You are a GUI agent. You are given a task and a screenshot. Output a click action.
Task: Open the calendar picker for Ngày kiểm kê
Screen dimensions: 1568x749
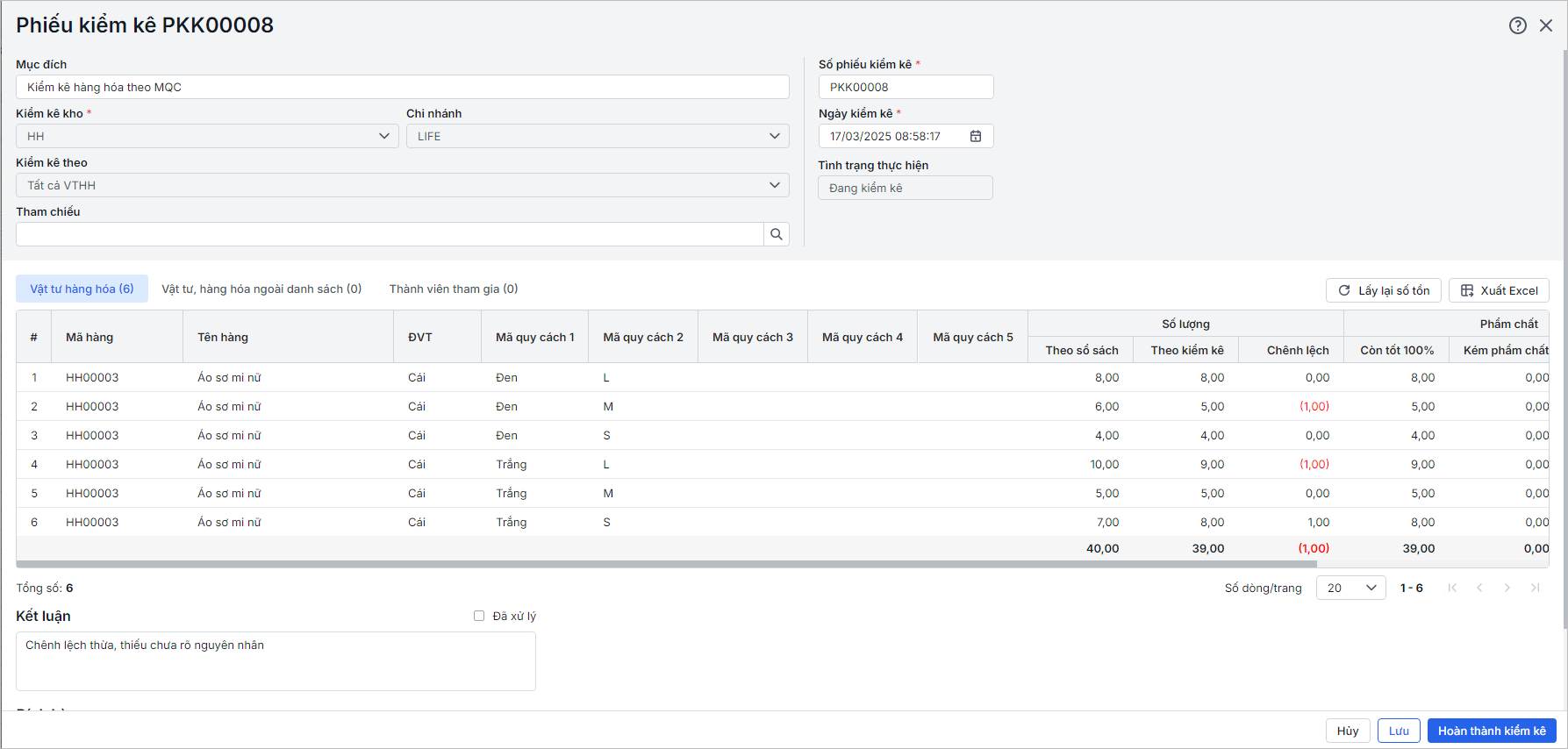[x=976, y=136]
